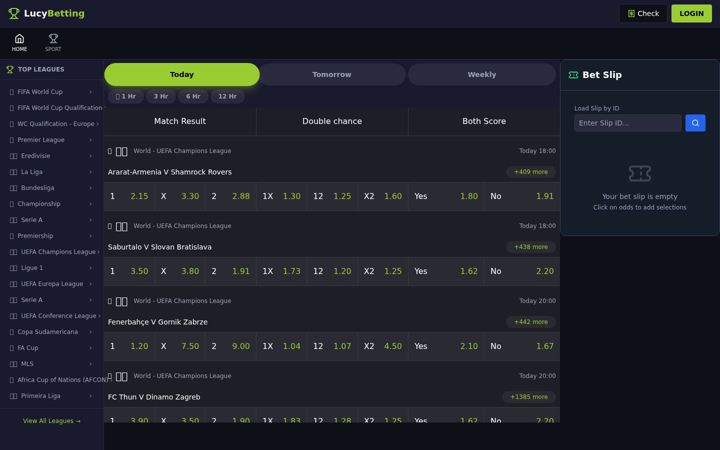Click flag icon beside Ararat-Armenia match league
The width and height of the screenshot is (720, 450).
122,151
